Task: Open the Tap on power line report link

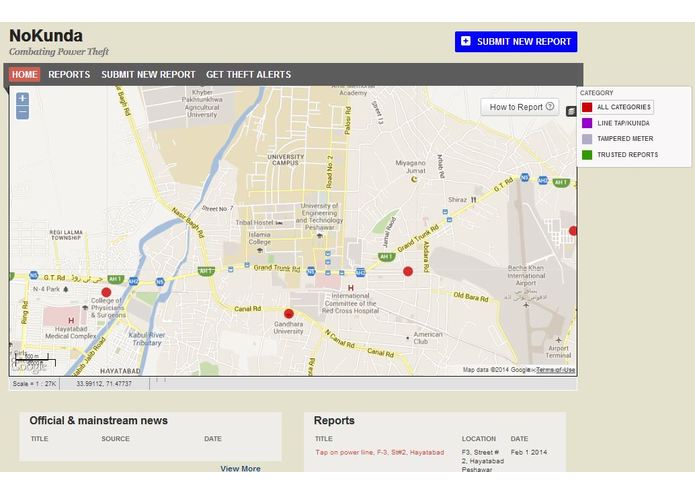Action: tap(379, 452)
